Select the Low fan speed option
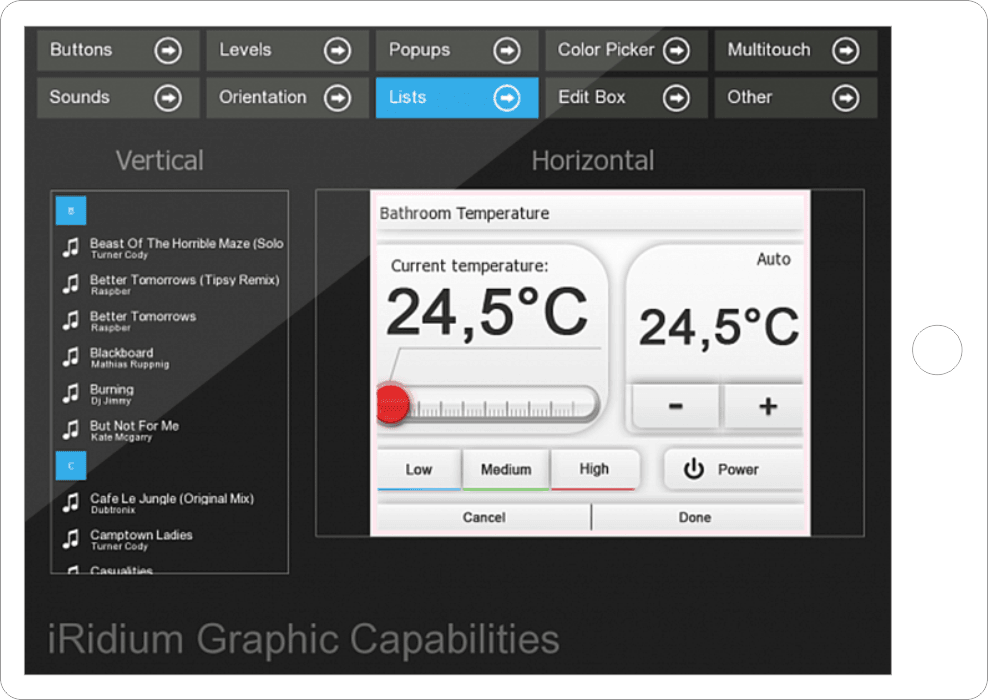Viewport: 988px width, 700px height. [x=419, y=469]
